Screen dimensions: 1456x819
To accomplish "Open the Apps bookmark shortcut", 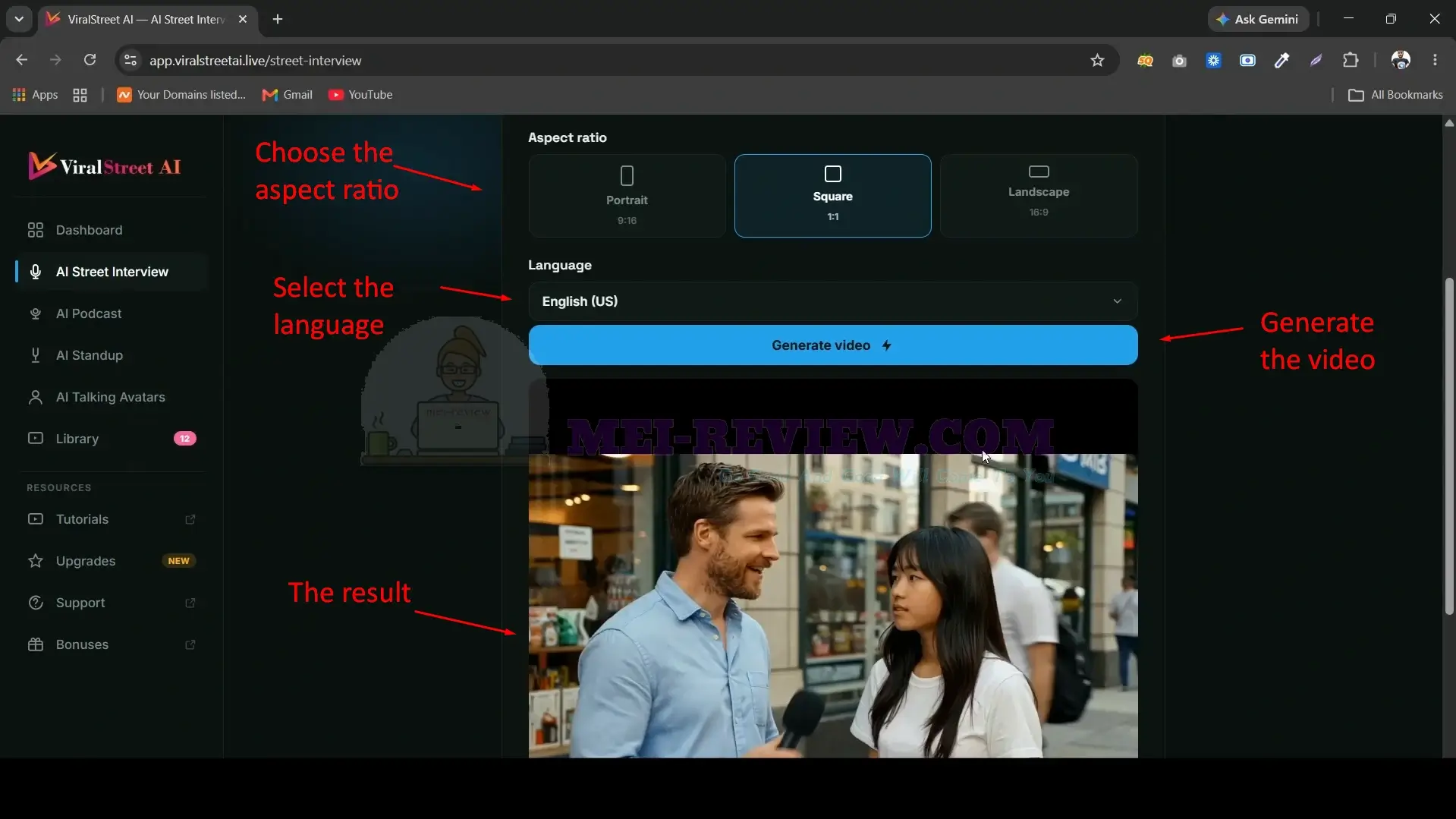I will (35, 95).
